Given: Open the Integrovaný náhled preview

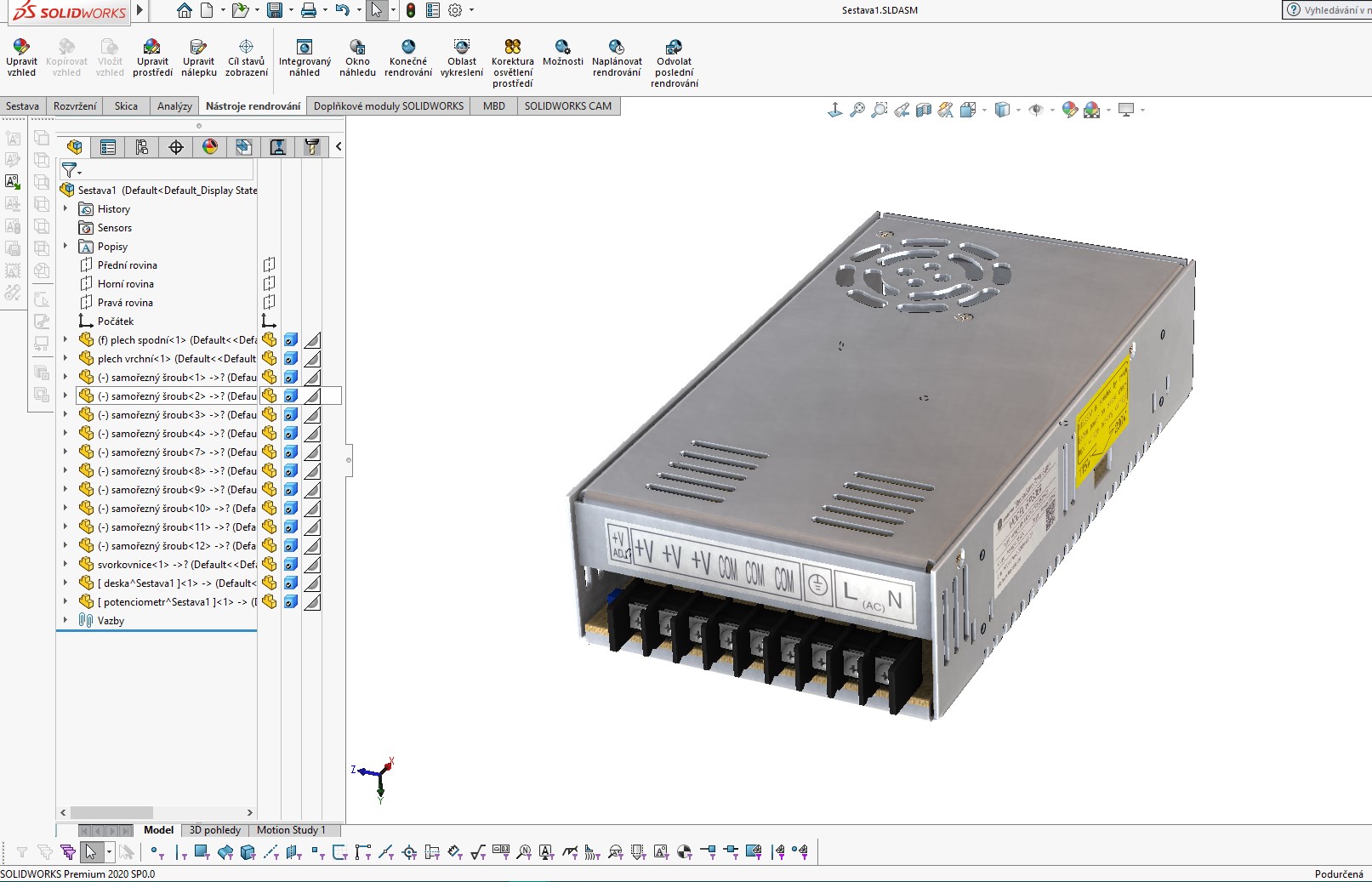Looking at the screenshot, I should click(x=305, y=48).
